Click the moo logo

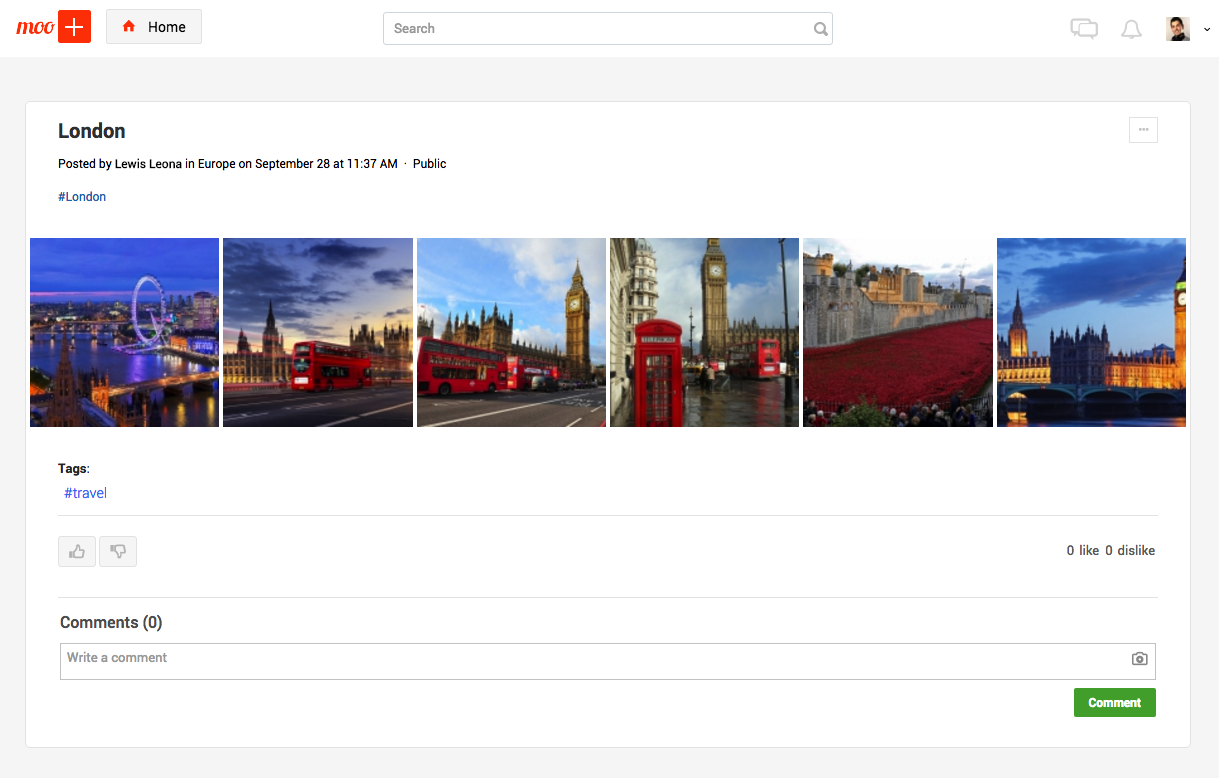[x=35, y=28]
